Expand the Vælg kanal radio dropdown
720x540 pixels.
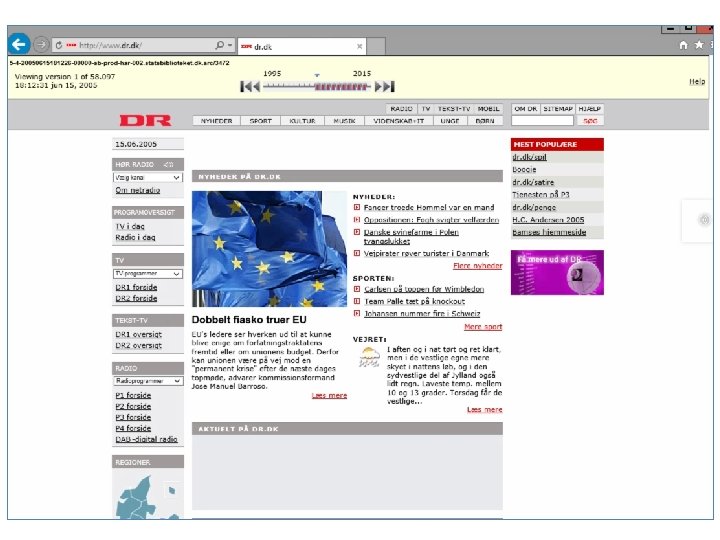(x=147, y=177)
